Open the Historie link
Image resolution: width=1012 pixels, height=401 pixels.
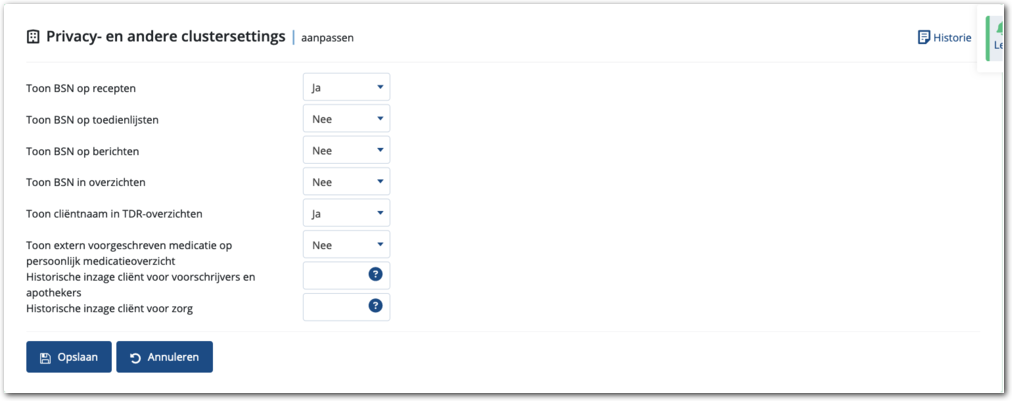pos(952,37)
